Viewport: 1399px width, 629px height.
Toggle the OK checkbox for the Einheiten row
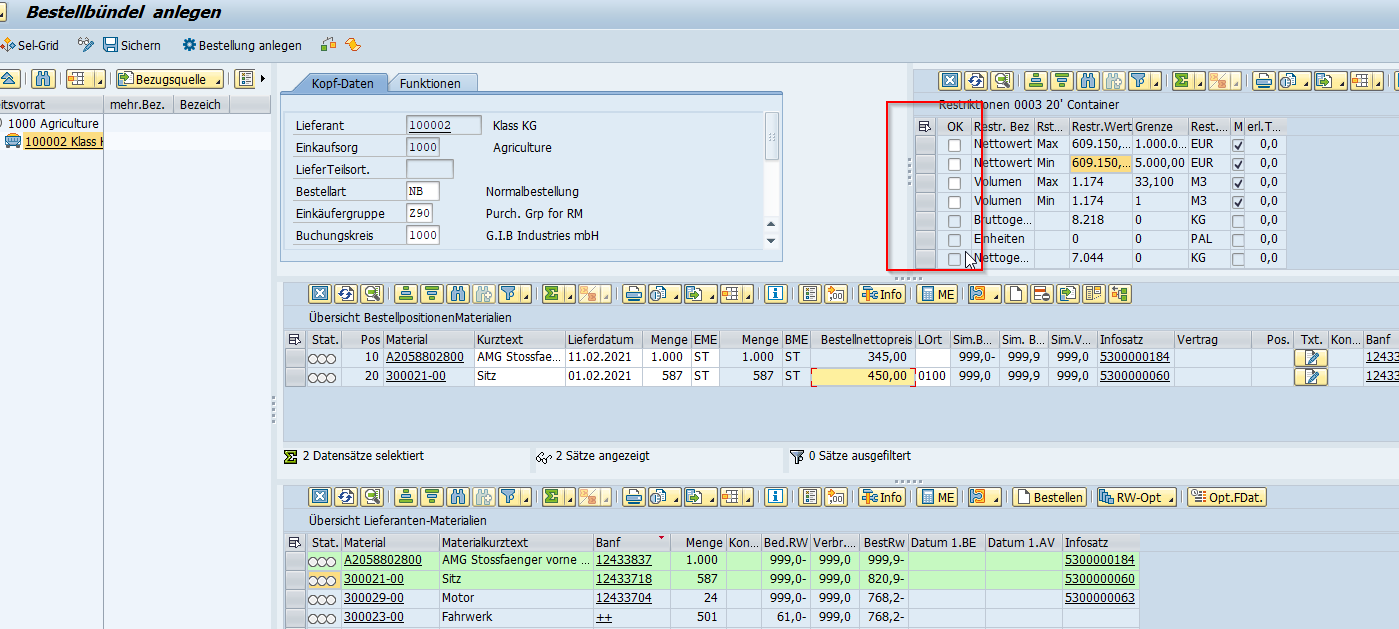click(x=955, y=240)
